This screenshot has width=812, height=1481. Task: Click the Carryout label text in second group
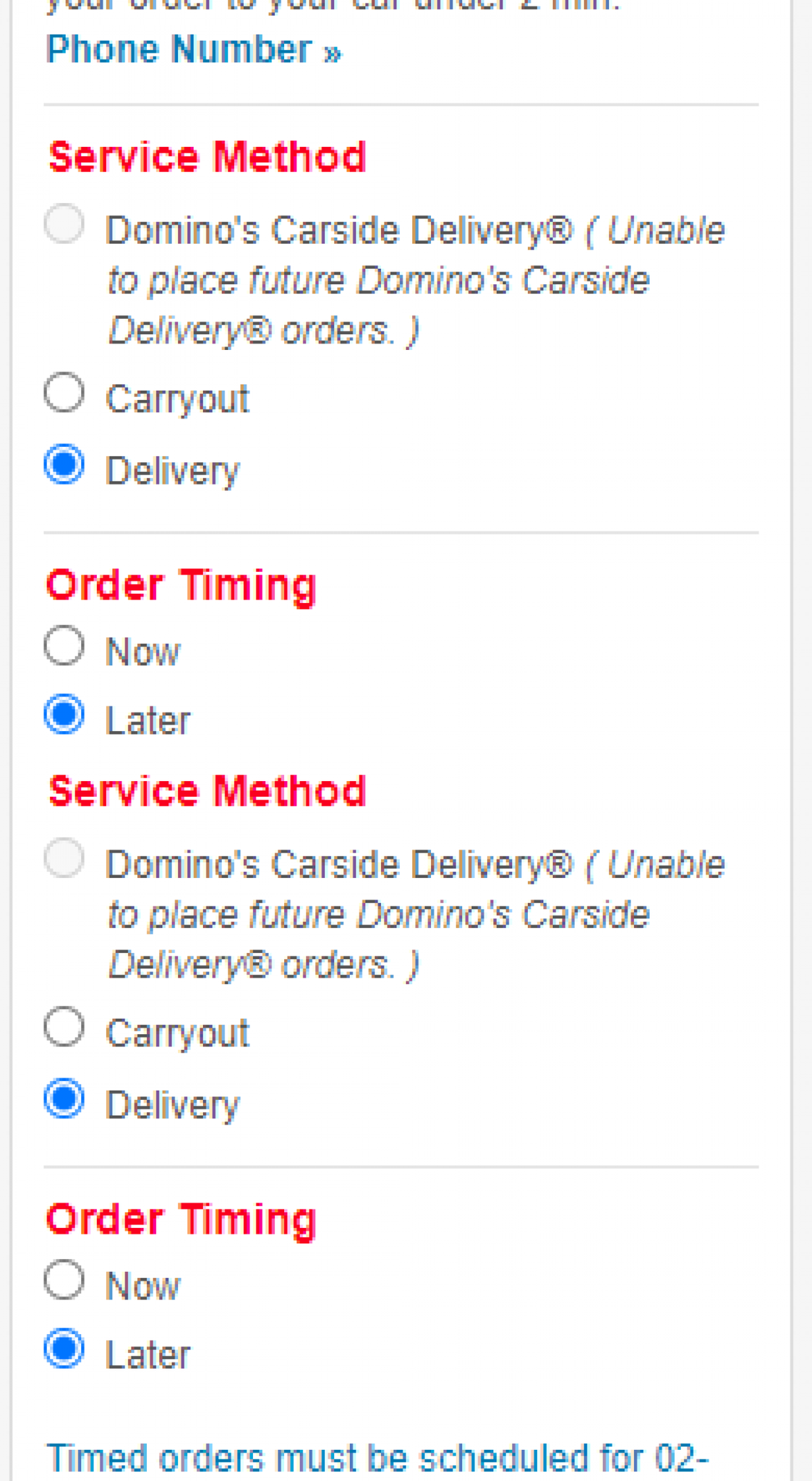(x=177, y=1033)
